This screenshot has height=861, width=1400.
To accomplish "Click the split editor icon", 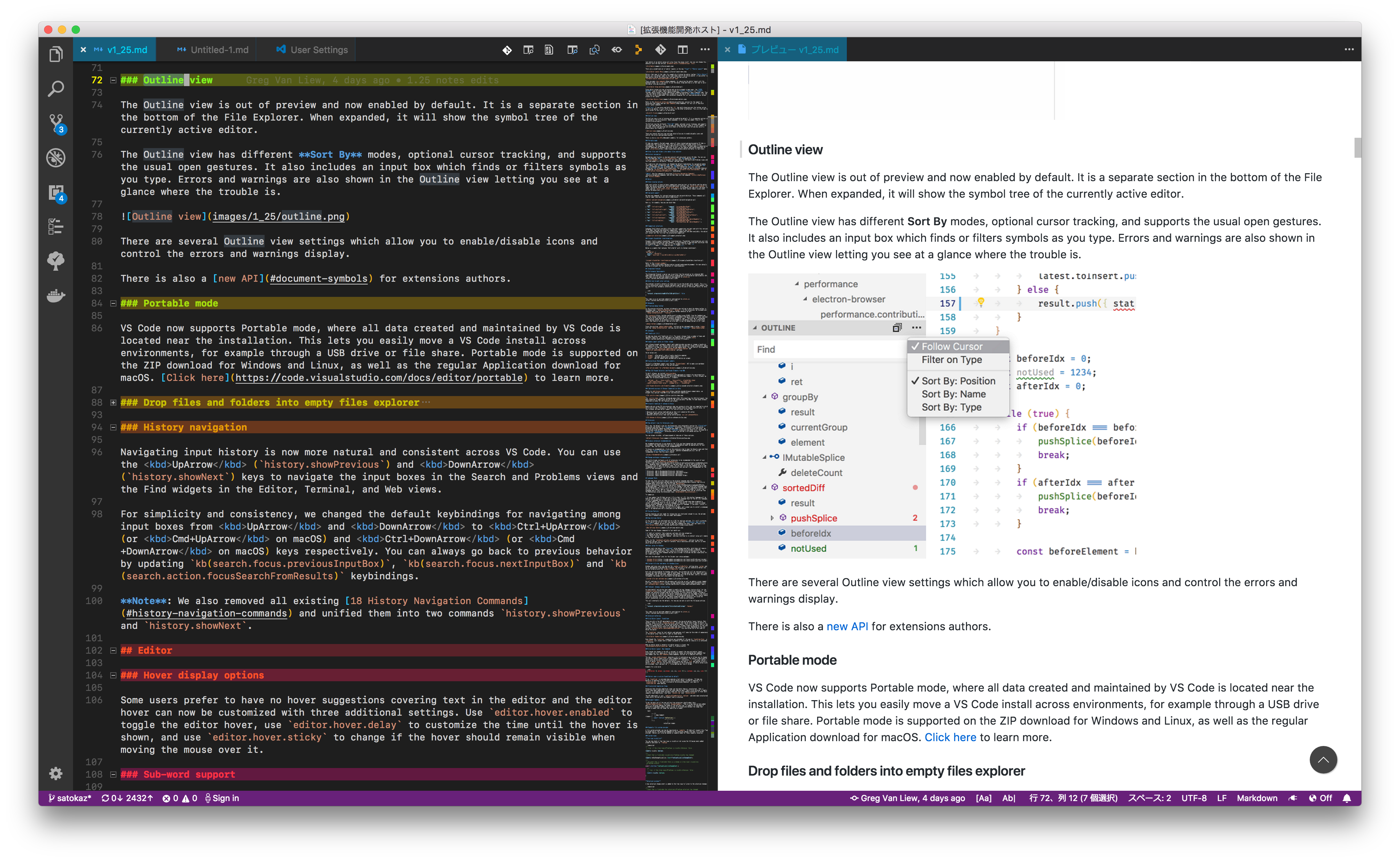I will [682, 50].
